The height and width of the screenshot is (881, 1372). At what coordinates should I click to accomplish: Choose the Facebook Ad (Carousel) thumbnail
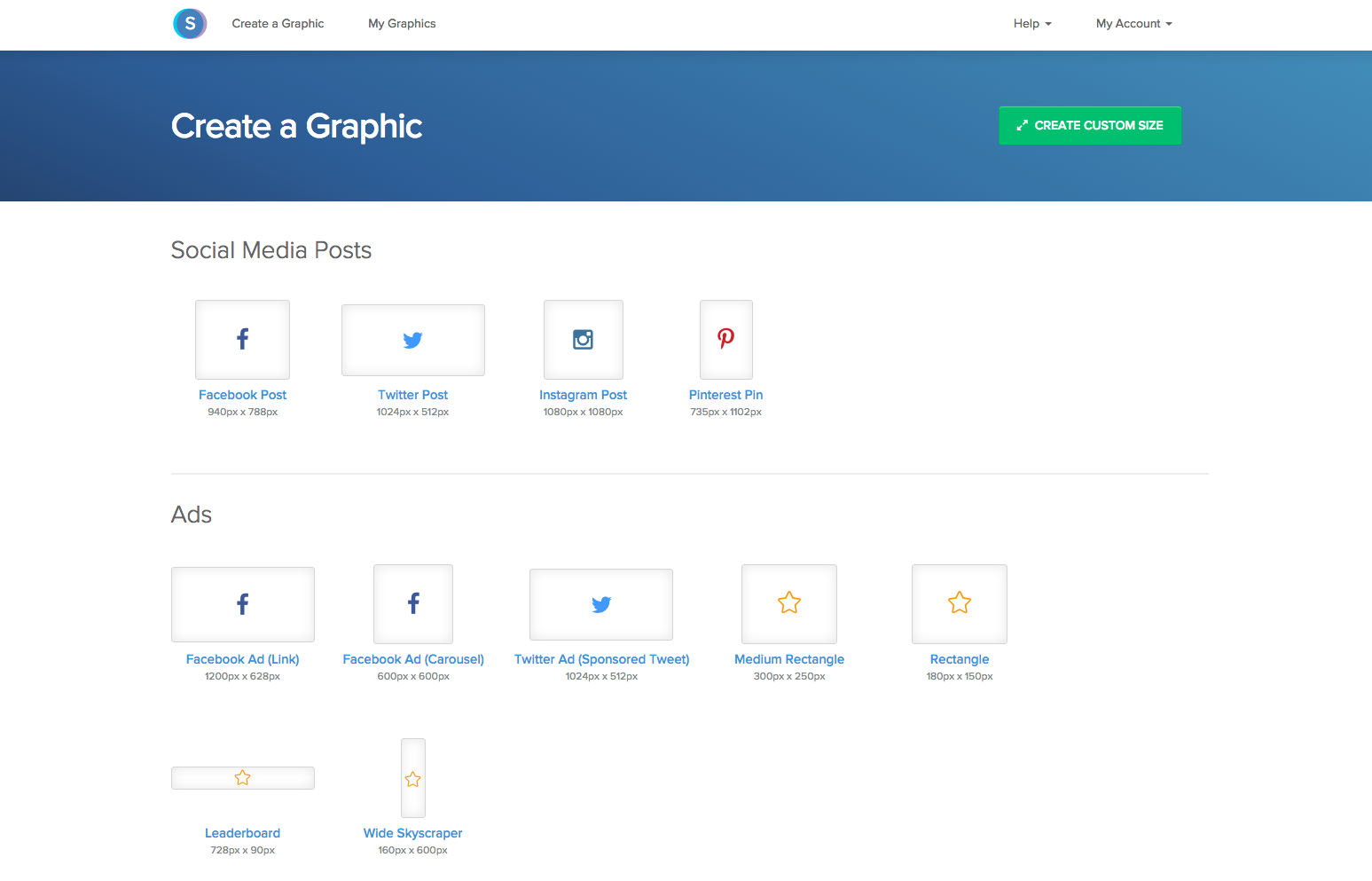click(413, 604)
